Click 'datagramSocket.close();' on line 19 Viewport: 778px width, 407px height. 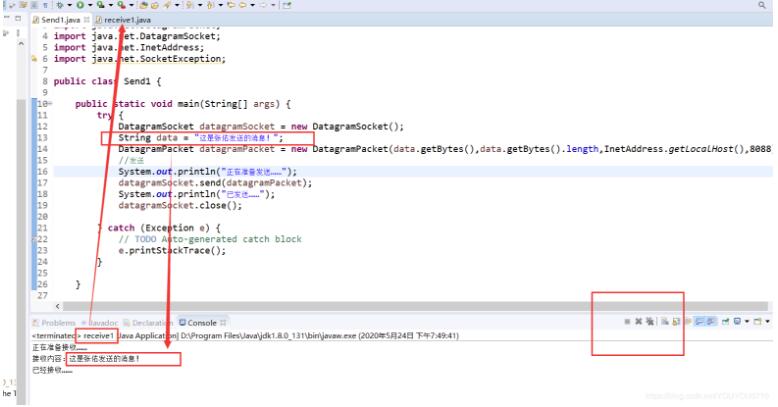[180, 205]
